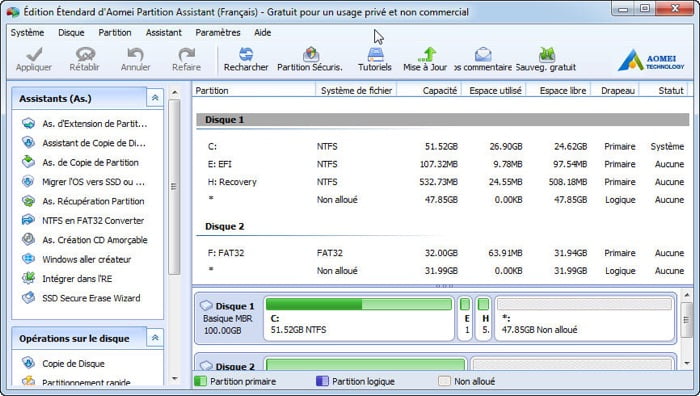Click the Refaire redo arrow icon
The width and height of the screenshot is (700, 396).
(x=187, y=54)
